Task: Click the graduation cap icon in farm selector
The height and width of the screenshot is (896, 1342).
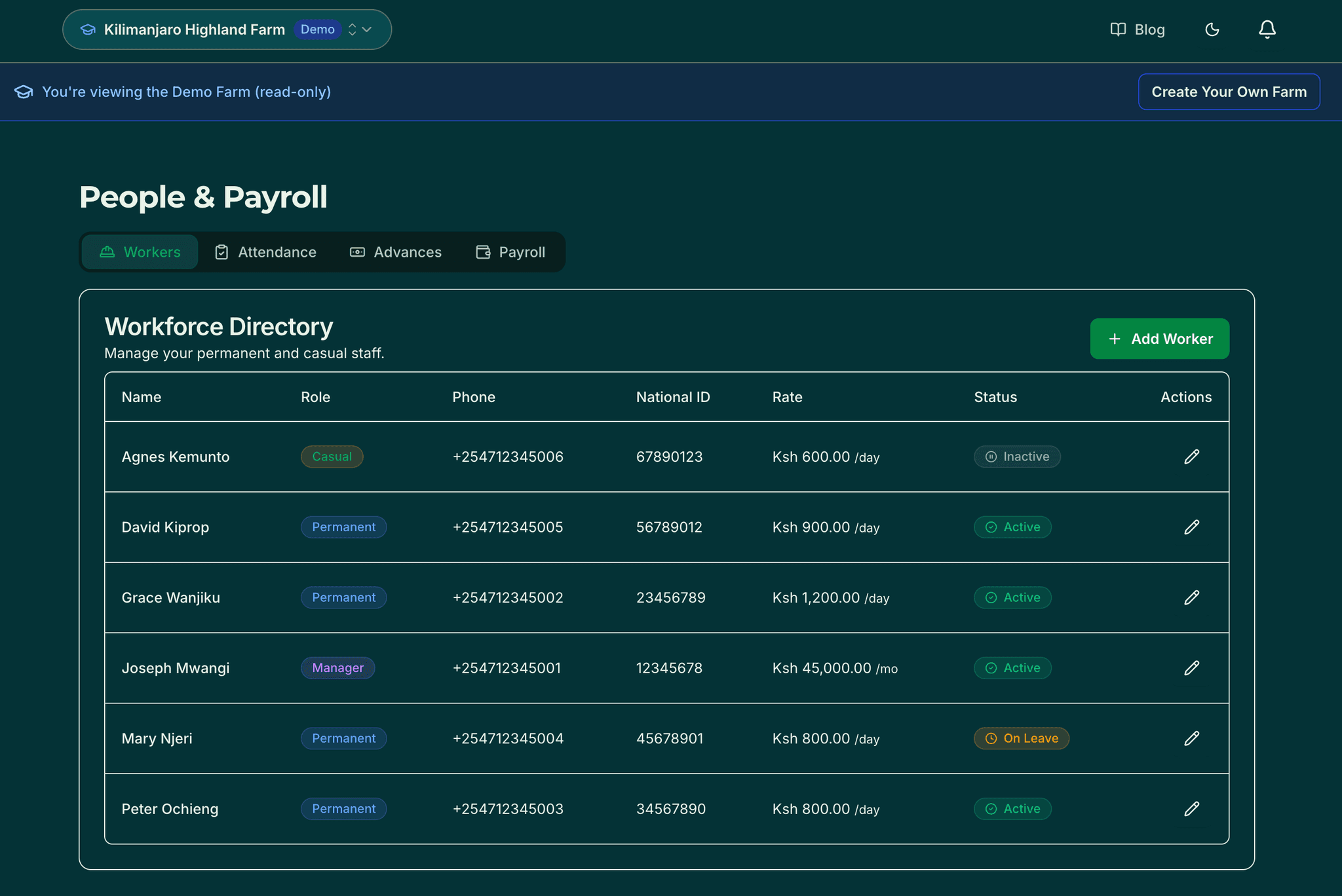Action: pyautogui.click(x=88, y=29)
